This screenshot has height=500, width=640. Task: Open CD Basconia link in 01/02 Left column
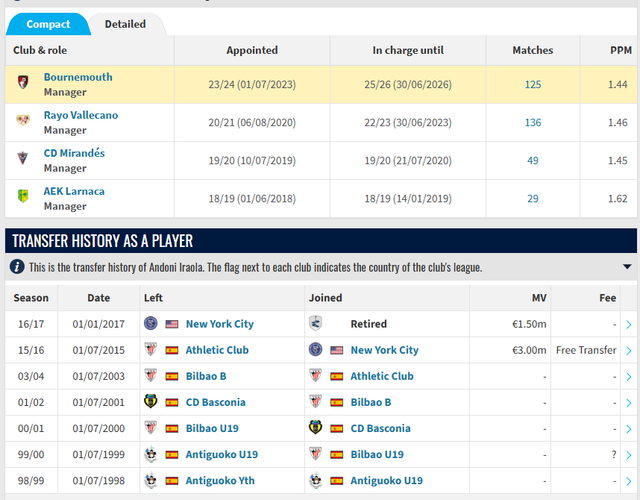click(x=216, y=402)
